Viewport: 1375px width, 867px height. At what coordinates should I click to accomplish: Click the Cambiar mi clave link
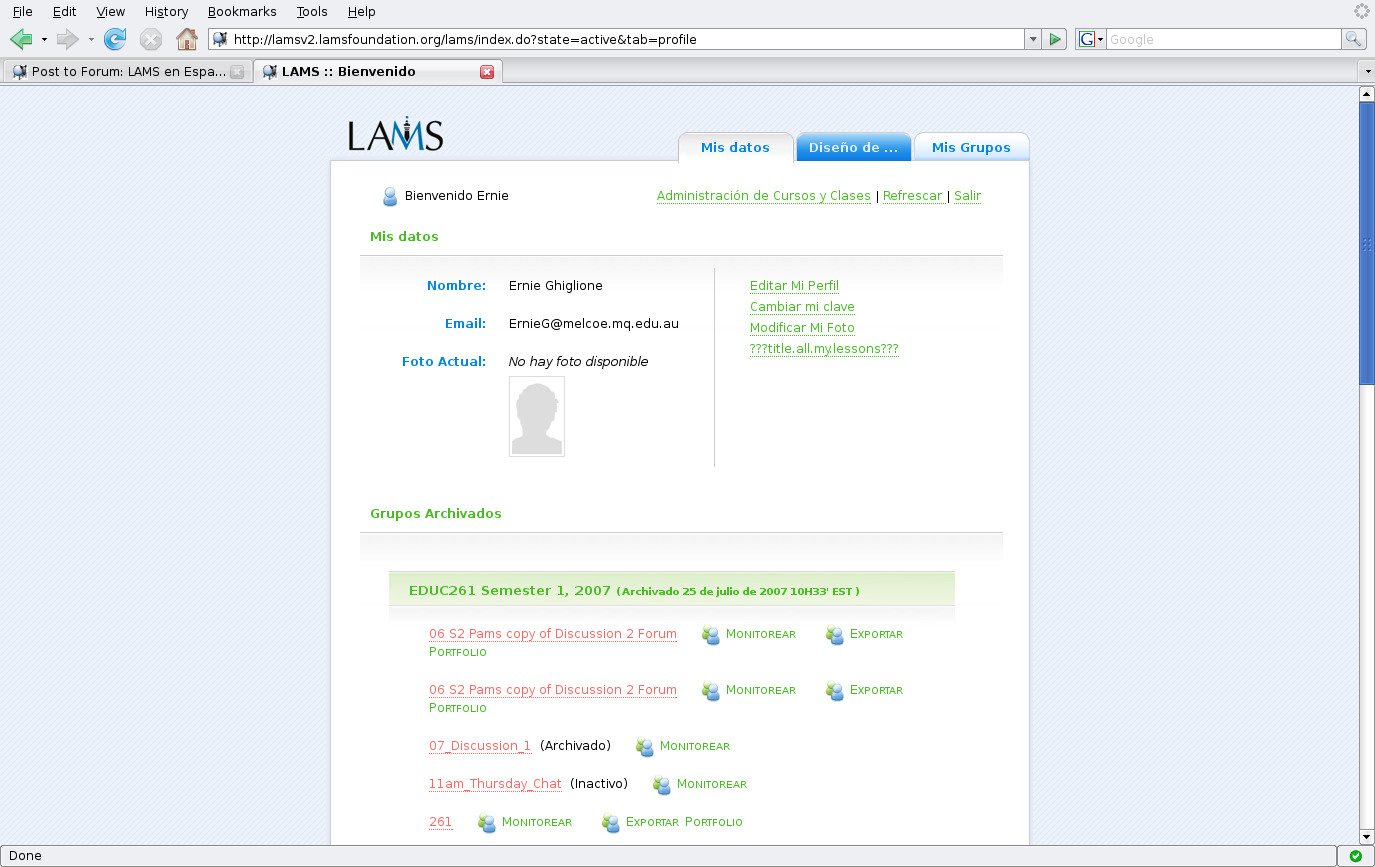coord(802,307)
